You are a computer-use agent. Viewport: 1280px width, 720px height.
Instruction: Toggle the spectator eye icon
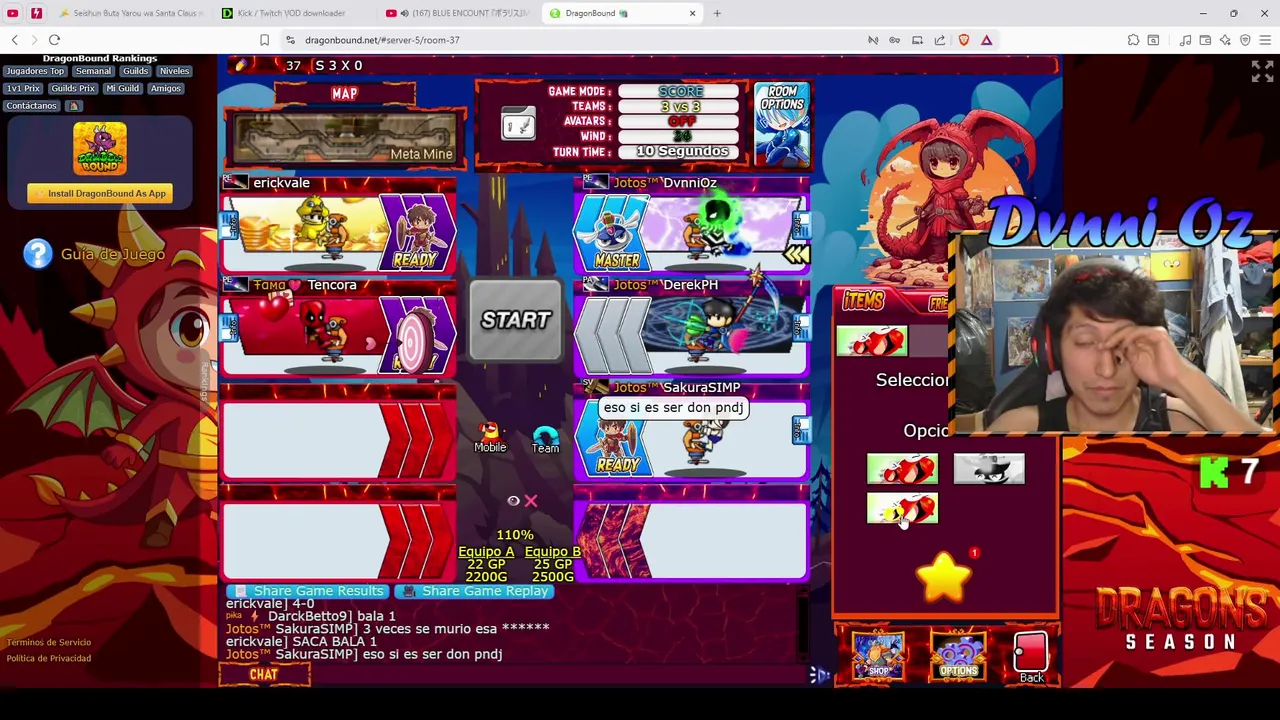coord(513,500)
